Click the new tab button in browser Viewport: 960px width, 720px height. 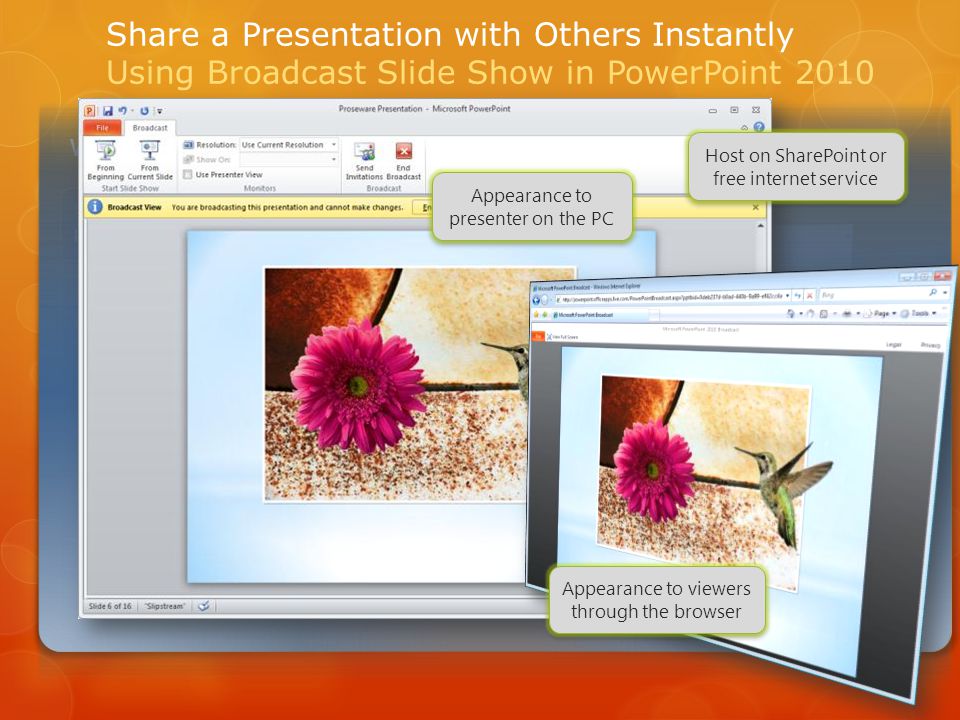(654, 315)
